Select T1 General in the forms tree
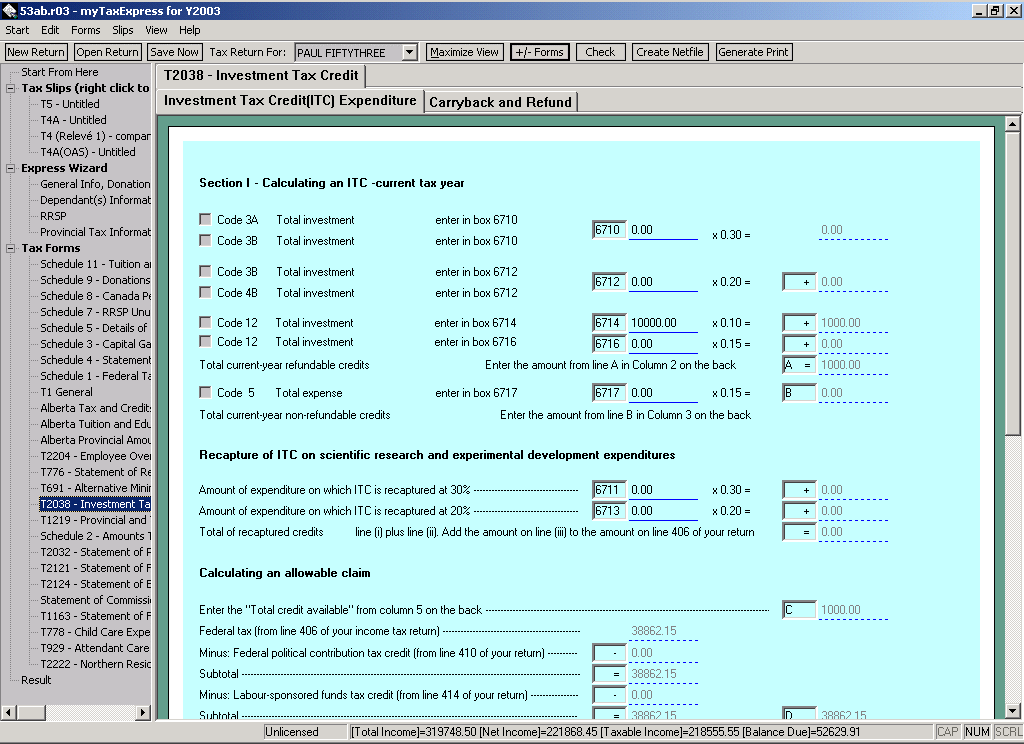 [66, 392]
